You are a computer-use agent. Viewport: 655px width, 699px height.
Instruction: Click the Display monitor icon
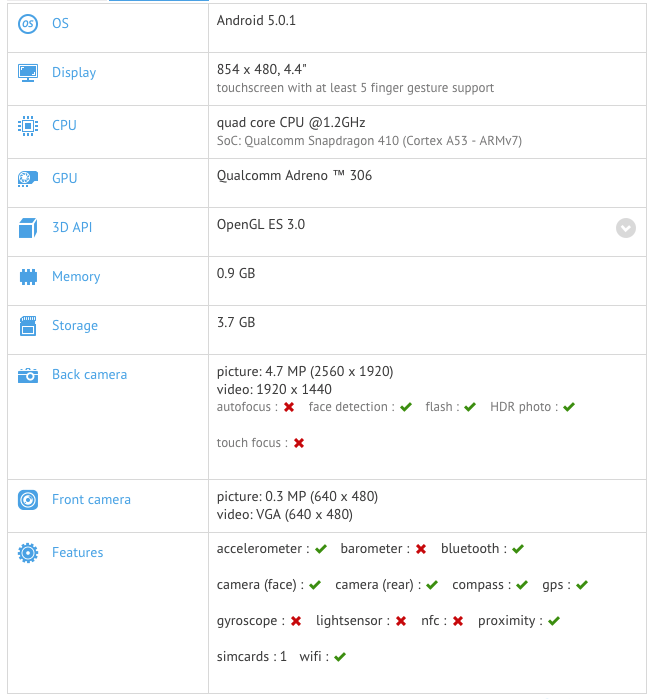(27, 73)
